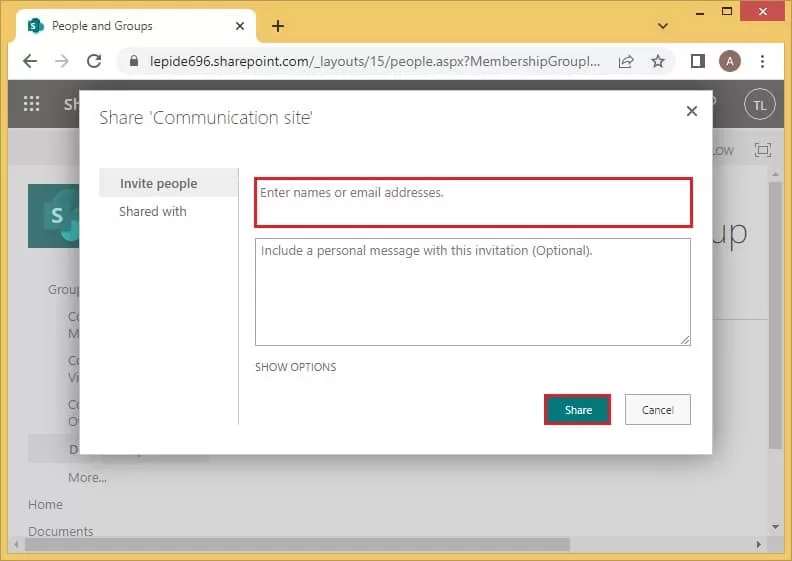Image resolution: width=792 pixels, height=561 pixels.
Task: Open Chrome three-dot menu
Action: [x=762, y=61]
